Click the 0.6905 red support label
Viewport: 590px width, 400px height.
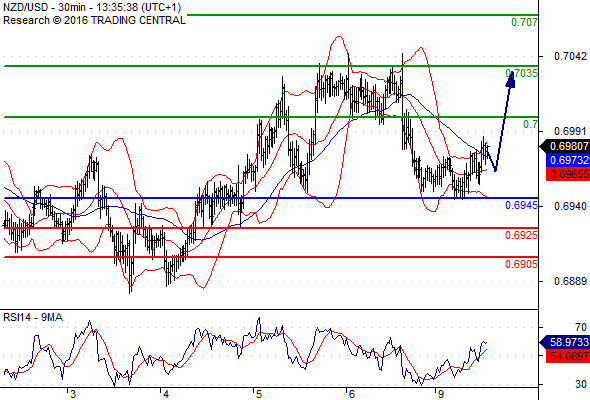pos(521,264)
